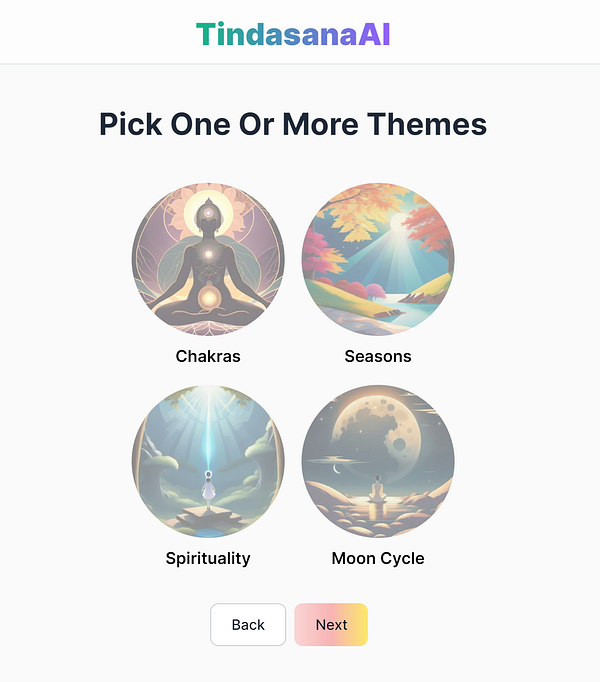Open the TindasanaAI logo link

coord(293,34)
